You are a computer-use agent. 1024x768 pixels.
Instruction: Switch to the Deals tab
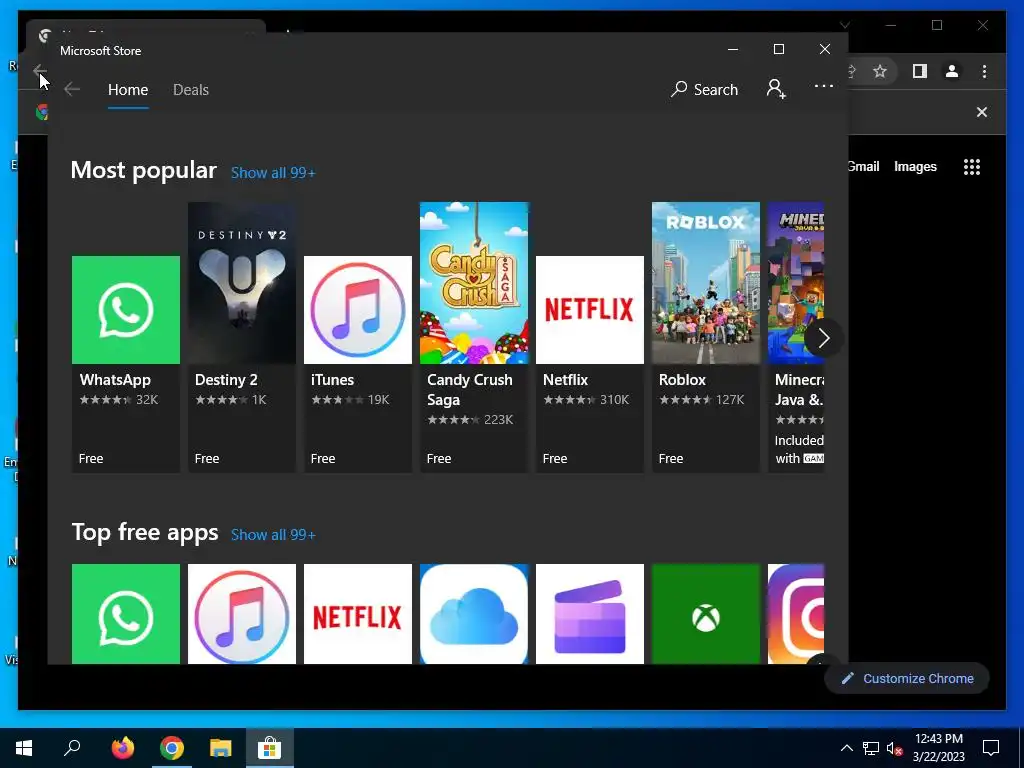point(191,89)
